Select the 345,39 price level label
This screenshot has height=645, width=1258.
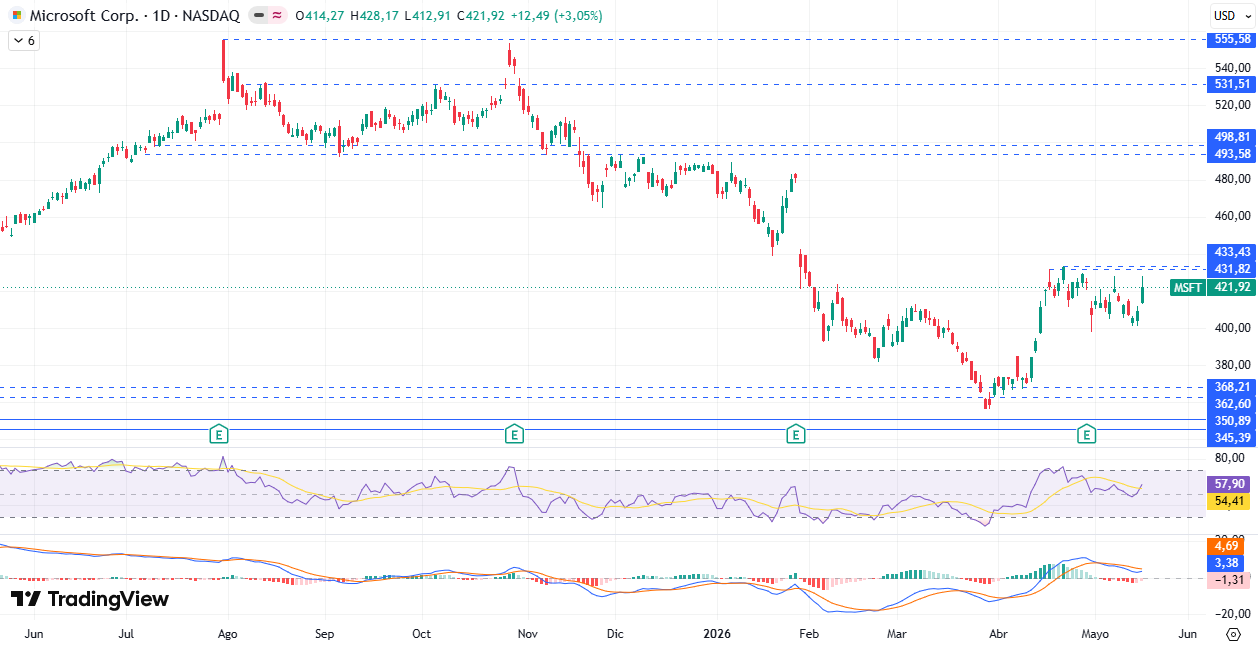click(1232, 438)
